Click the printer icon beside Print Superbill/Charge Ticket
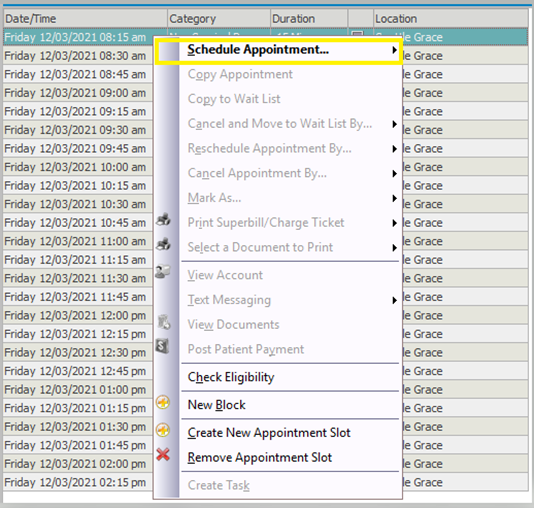534x508 pixels. (163, 220)
